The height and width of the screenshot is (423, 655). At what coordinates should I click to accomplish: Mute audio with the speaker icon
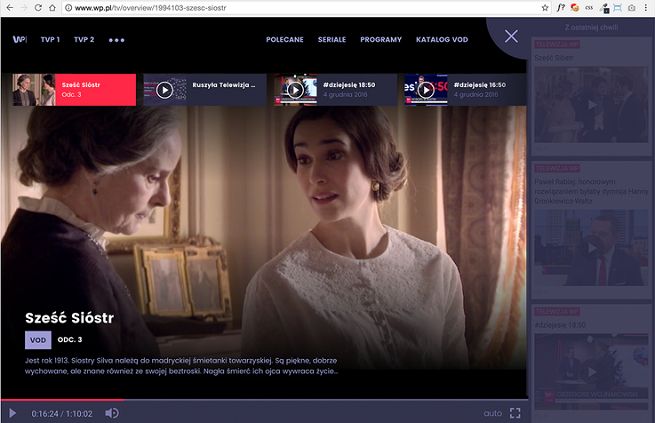(x=112, y=413)
